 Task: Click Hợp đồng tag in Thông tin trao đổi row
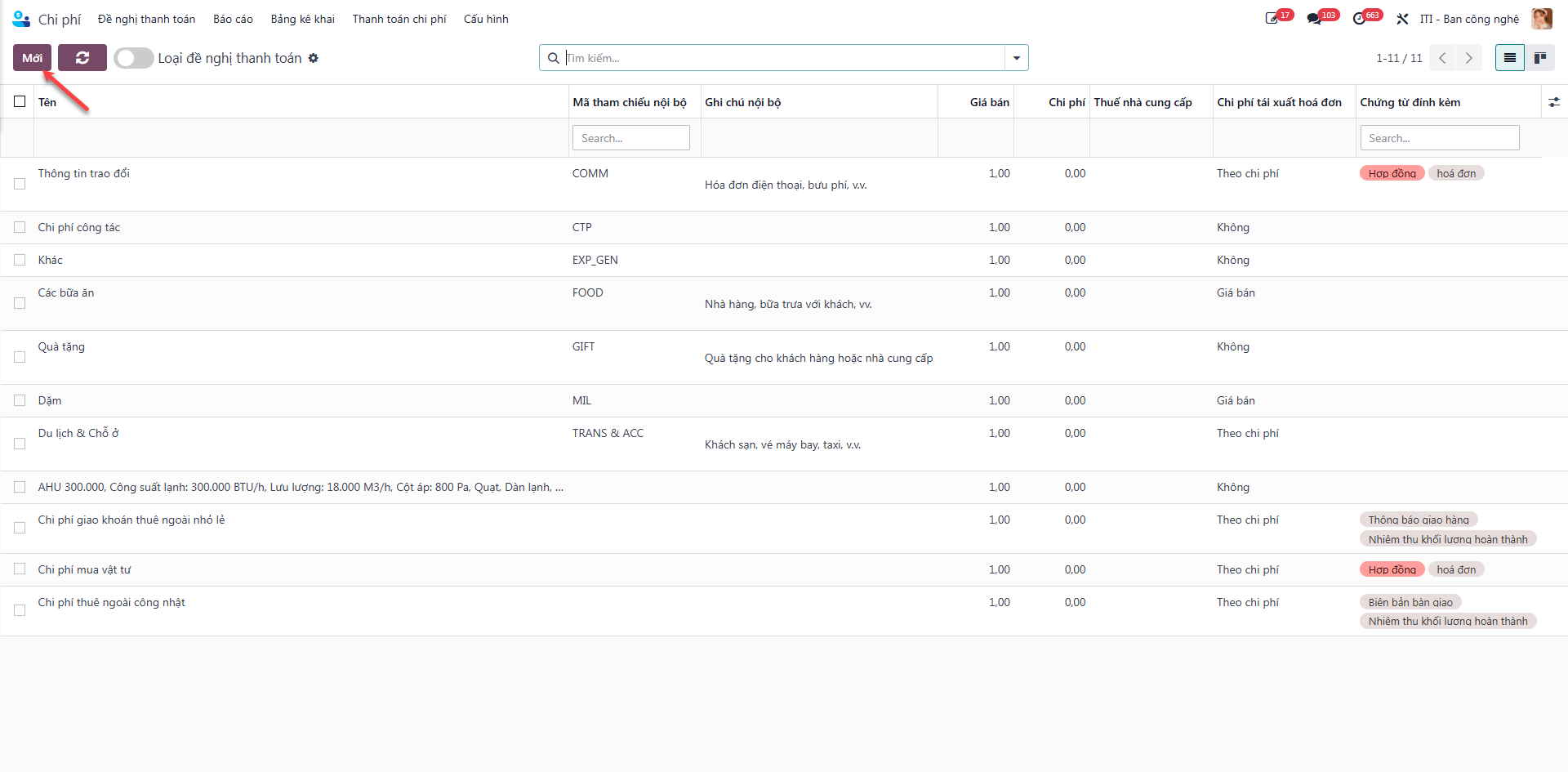pos(1392,173)
